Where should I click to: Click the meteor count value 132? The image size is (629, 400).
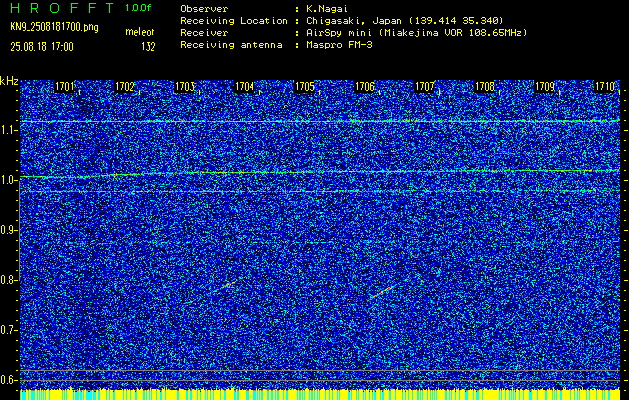tap(148, 47)
